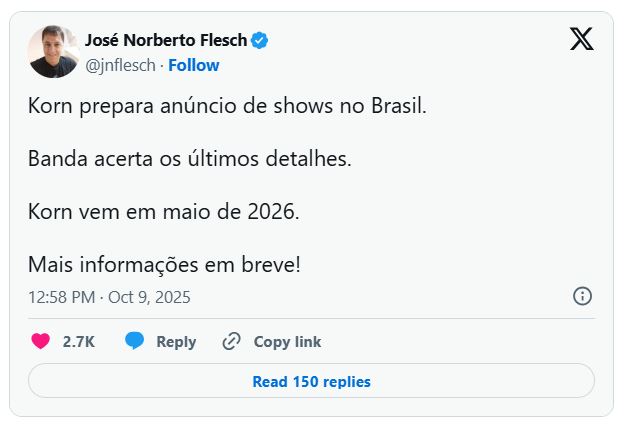This screenshot has width=633, height=425.
Task: Follow José Norberto Flesch
Action: (x=194, y=65)
